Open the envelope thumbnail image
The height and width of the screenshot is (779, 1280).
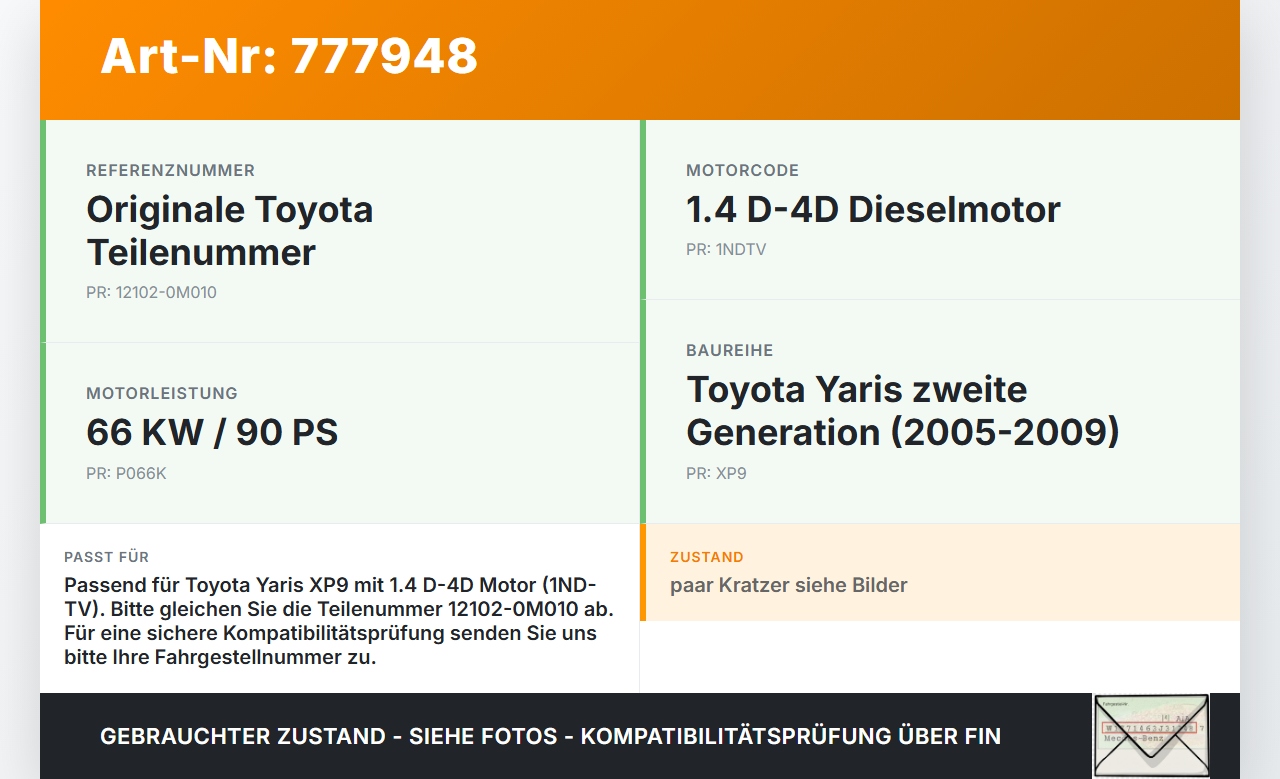(1151, 736)
